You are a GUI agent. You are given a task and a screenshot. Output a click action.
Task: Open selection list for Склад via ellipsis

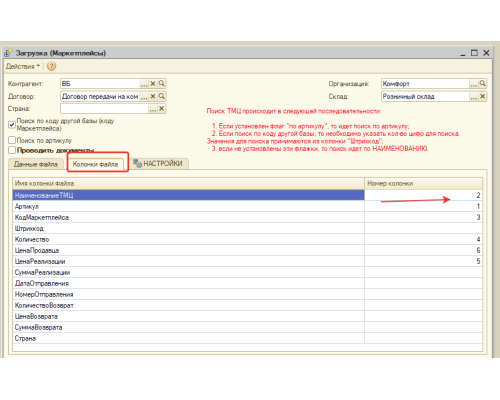pyautogui.click(x=474, y=96)
